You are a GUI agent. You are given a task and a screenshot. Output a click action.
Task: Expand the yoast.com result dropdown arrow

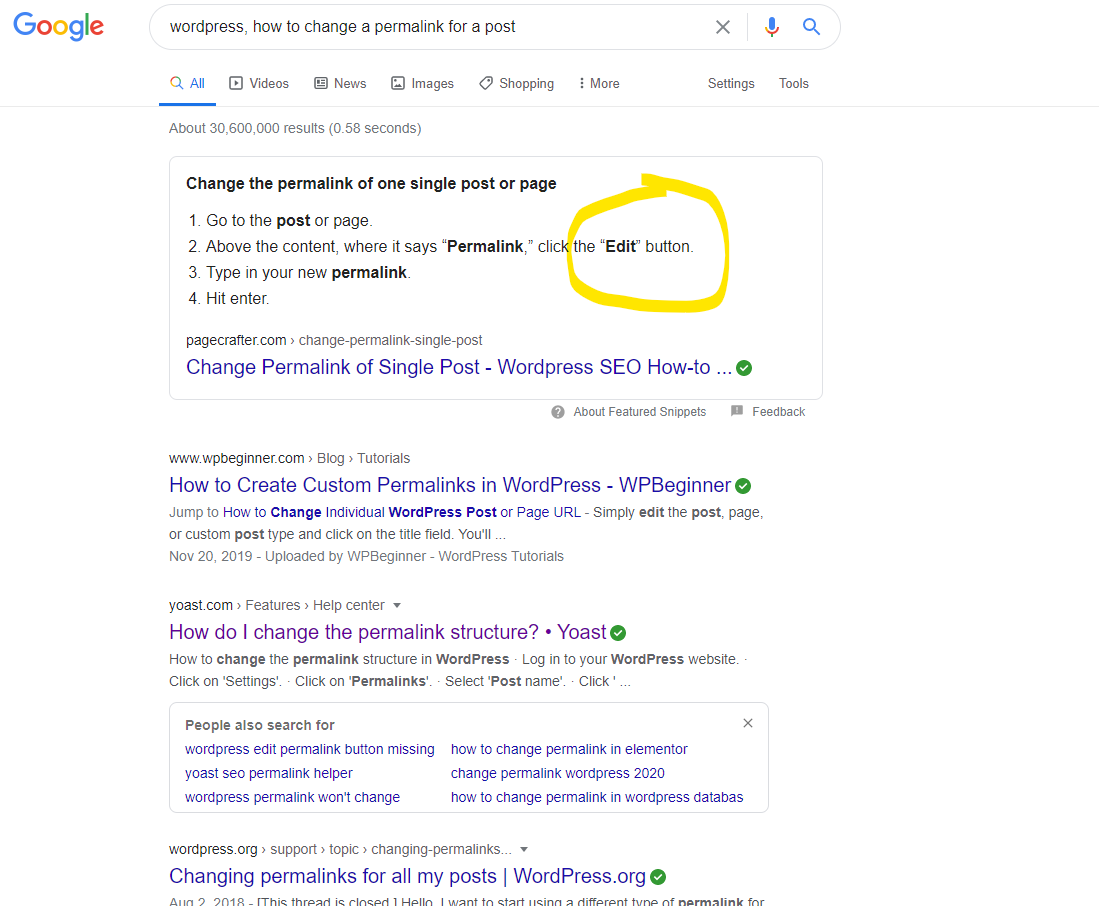click(x=397, y=606)
